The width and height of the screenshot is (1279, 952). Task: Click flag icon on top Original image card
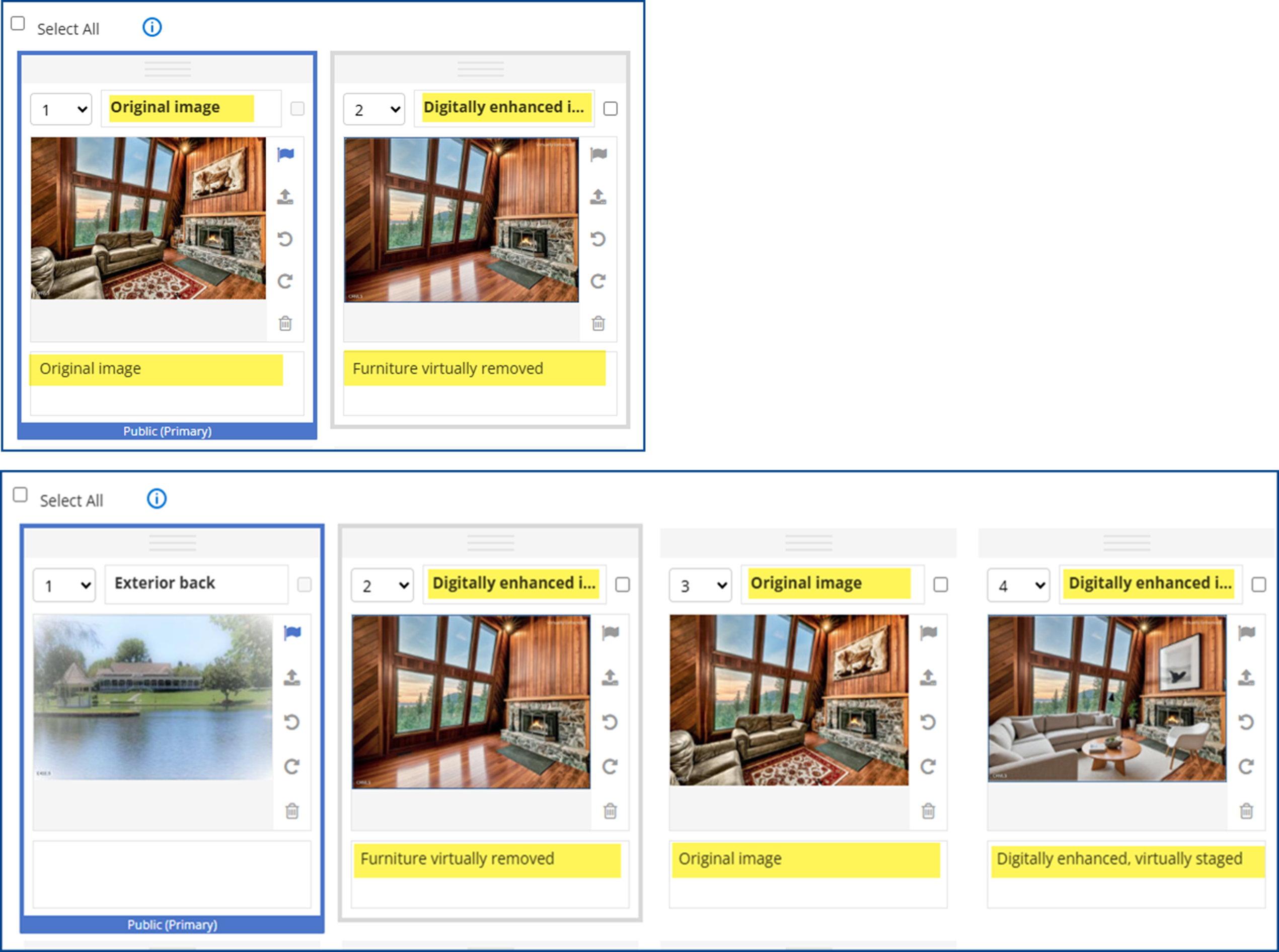tap(285, 155)
